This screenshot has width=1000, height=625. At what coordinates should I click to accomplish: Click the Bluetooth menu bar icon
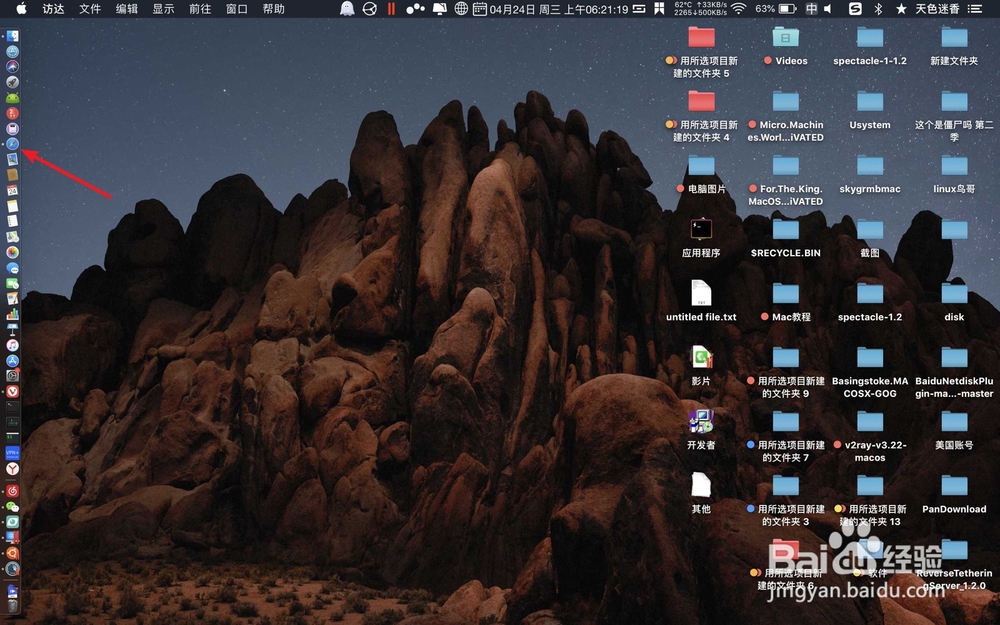[878, 9]
